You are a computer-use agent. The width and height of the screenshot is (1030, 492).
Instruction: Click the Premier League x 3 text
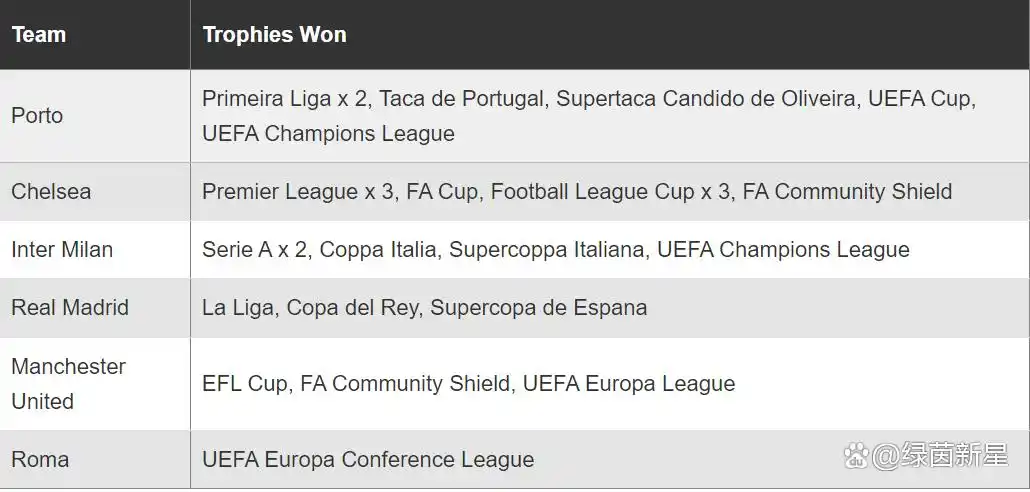point(298,192)
